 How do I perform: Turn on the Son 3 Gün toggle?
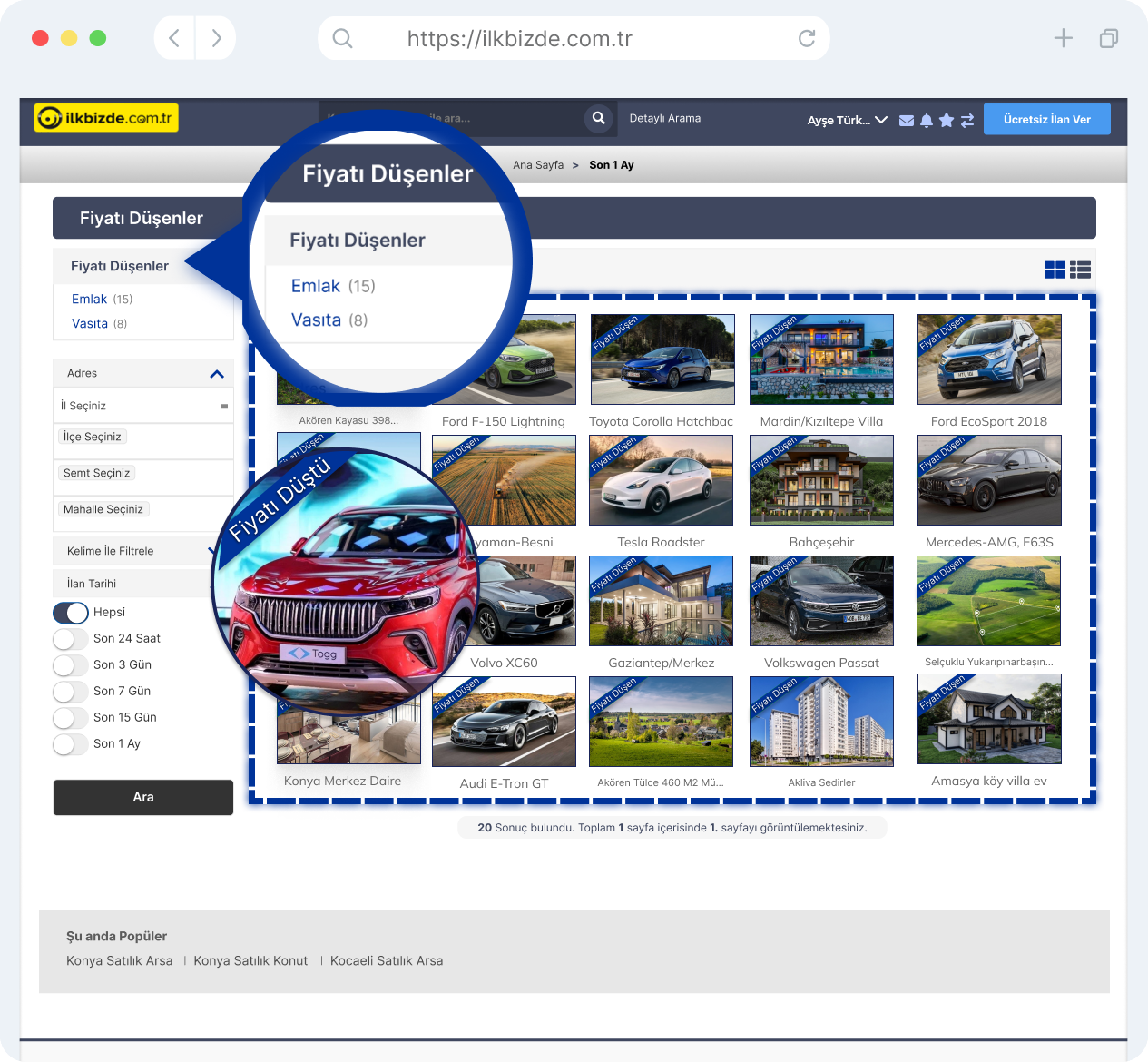click(x=71, y=665)
